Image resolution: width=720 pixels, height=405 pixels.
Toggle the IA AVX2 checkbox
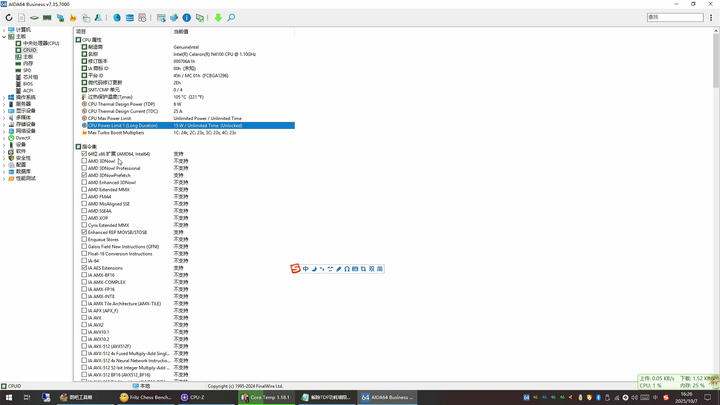coord(84,325)
